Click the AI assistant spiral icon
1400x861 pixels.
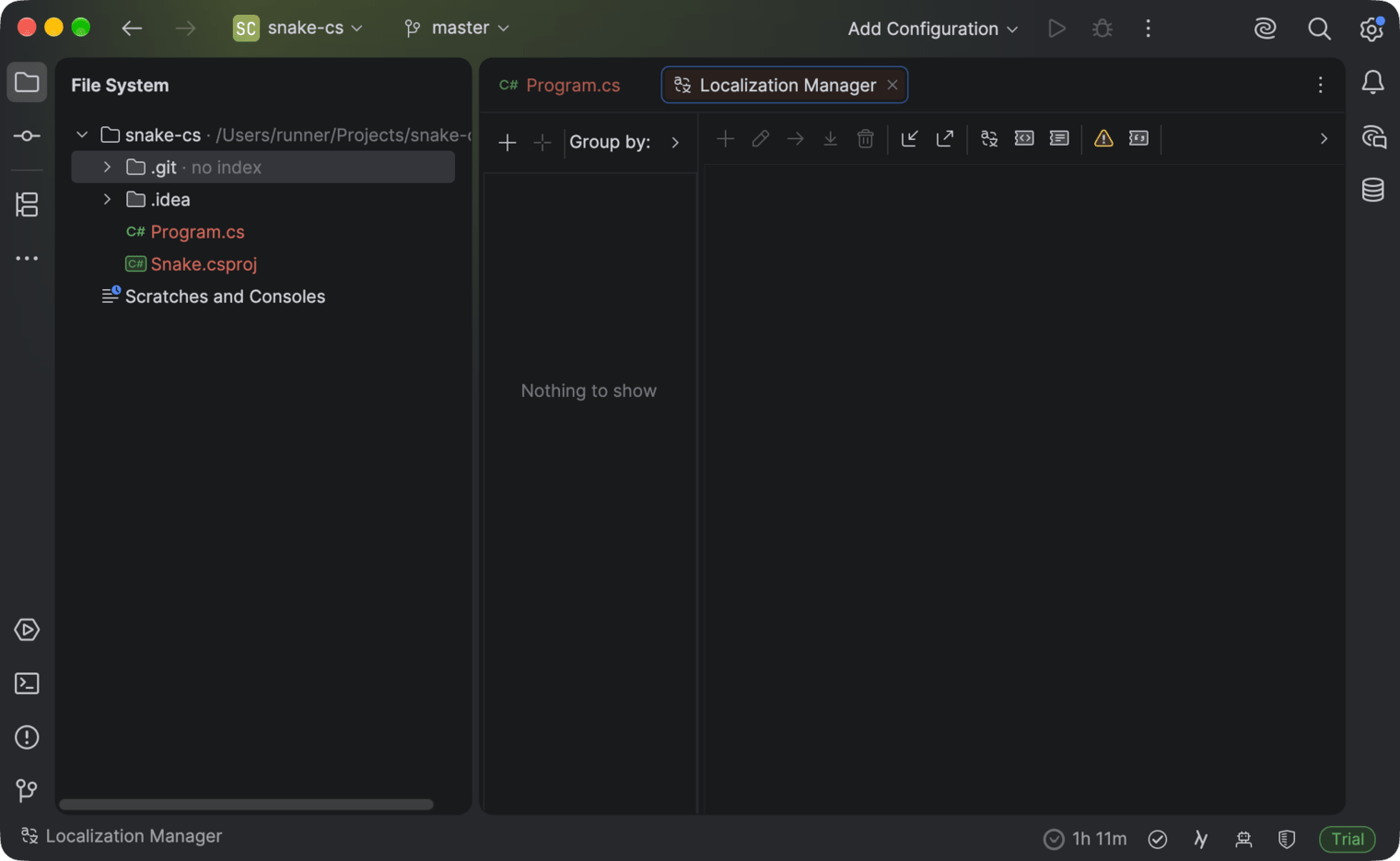(1266, 29)
